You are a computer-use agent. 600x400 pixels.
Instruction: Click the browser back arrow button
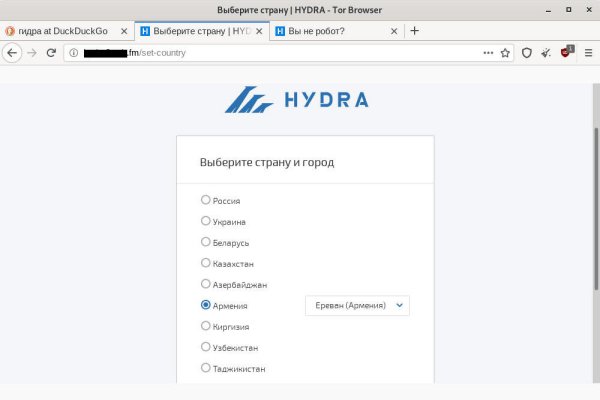click(x=13, y=52)
